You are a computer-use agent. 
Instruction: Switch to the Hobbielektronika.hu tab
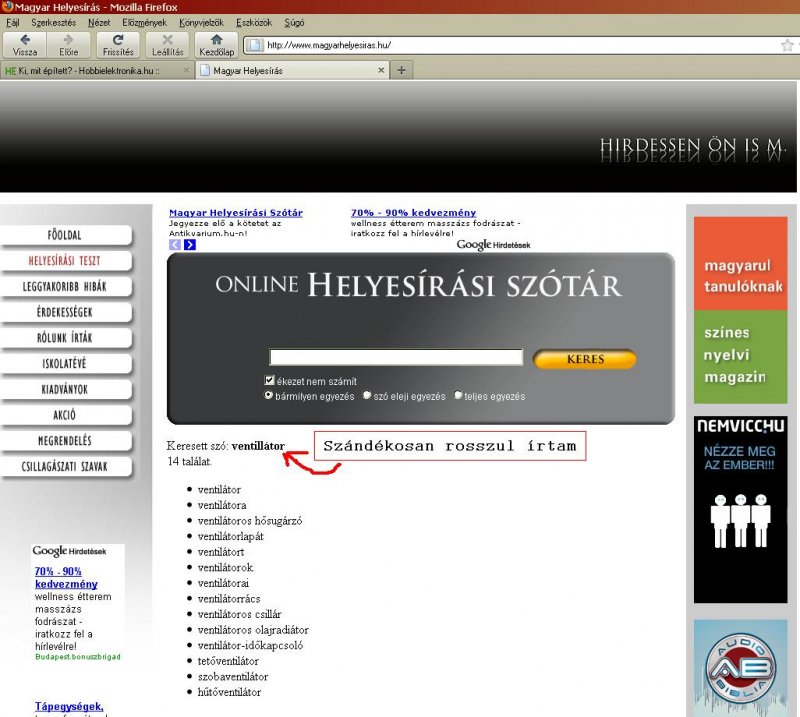[97, 70]
